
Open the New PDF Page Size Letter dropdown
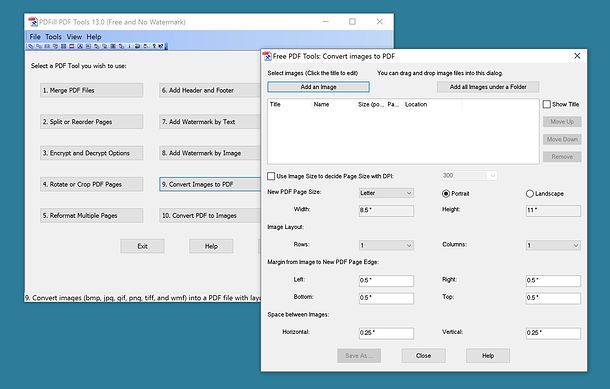[386, 193]
